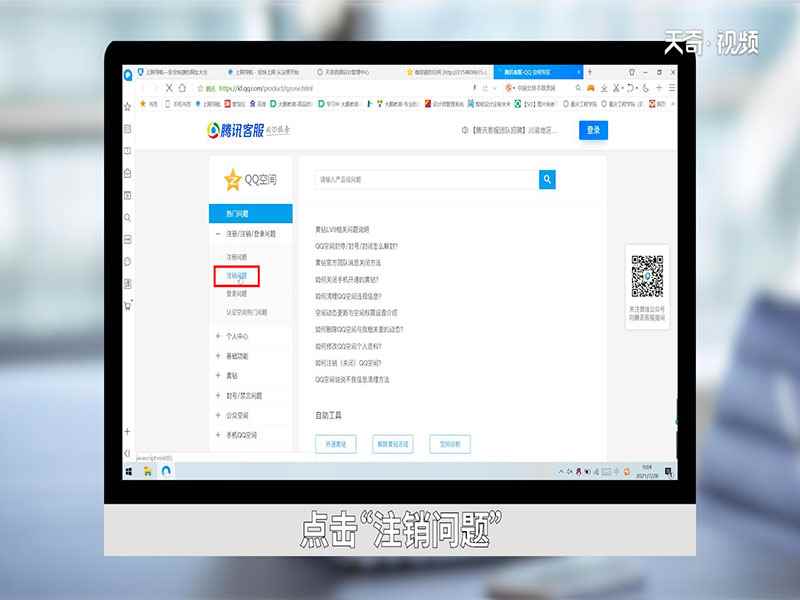The image size is (800, 600).
Task: Click the home icon in the address bar
Action: 182,88
